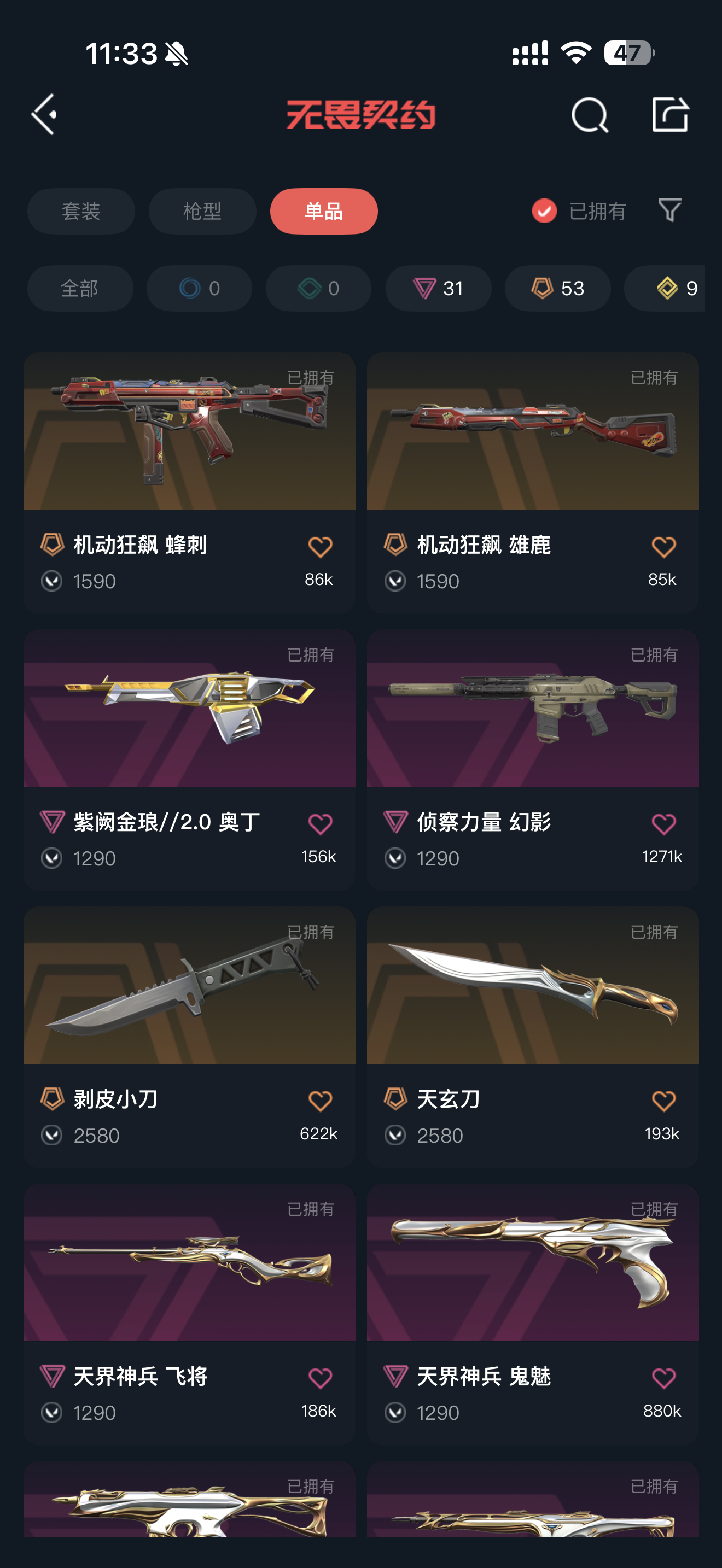Open 天界神兵 飞将 skin image
Image resolution: width=722 pixels, height=1568 pixels.
pos(189,1262)
